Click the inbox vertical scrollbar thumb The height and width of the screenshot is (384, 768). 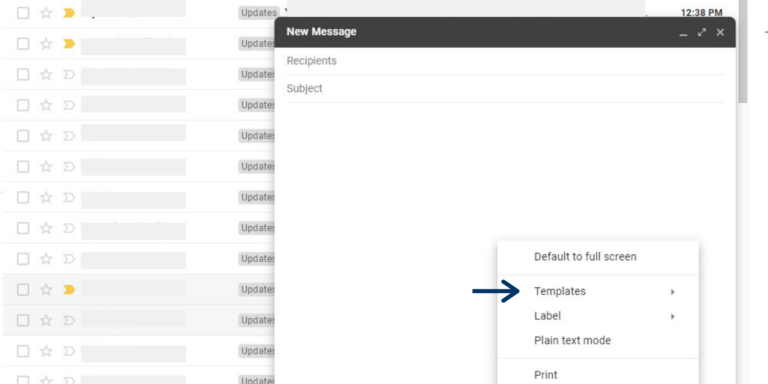743,51
